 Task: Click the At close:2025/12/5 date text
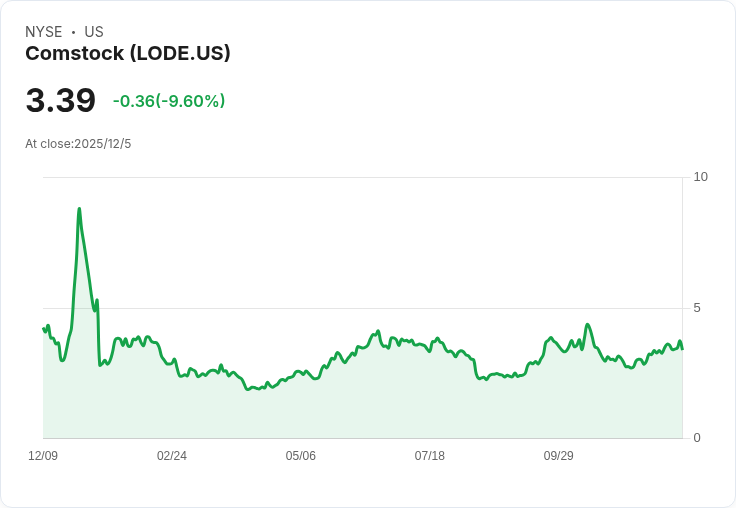pyautogui.click(x=78, y=144)
